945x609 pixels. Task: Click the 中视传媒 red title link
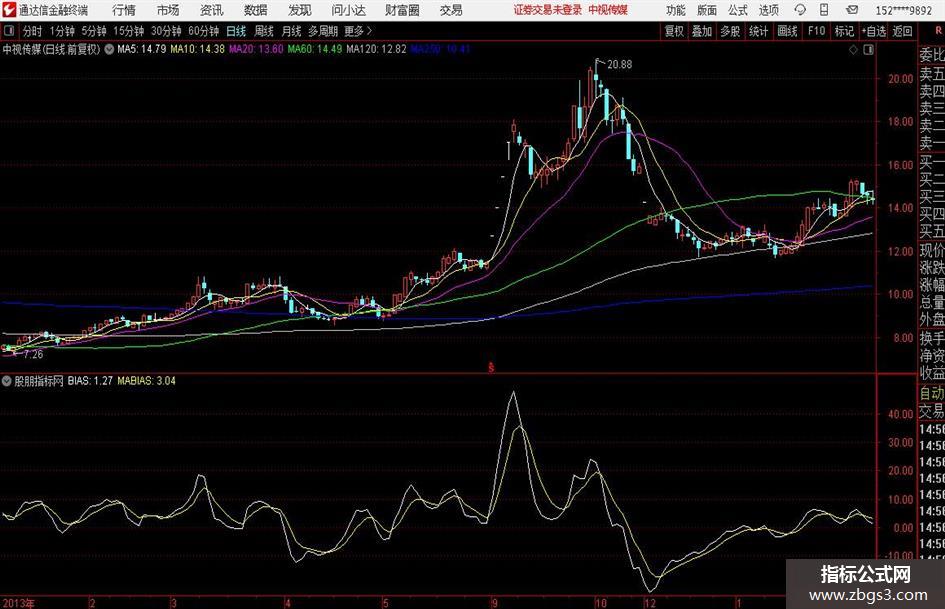[608, 10]
